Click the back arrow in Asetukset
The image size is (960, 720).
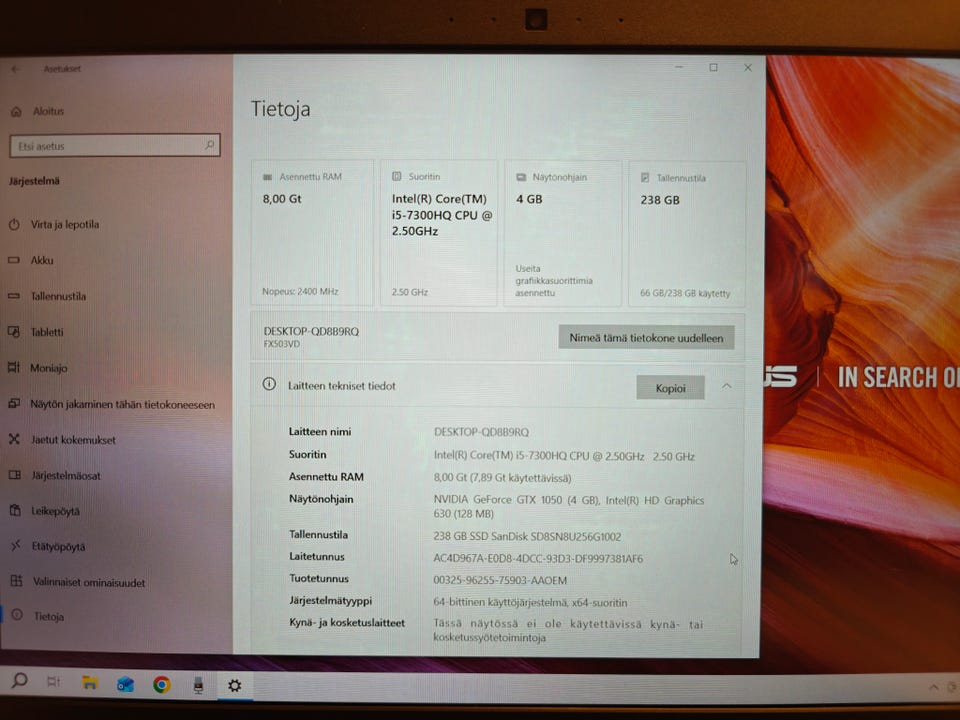click(16, 69)
